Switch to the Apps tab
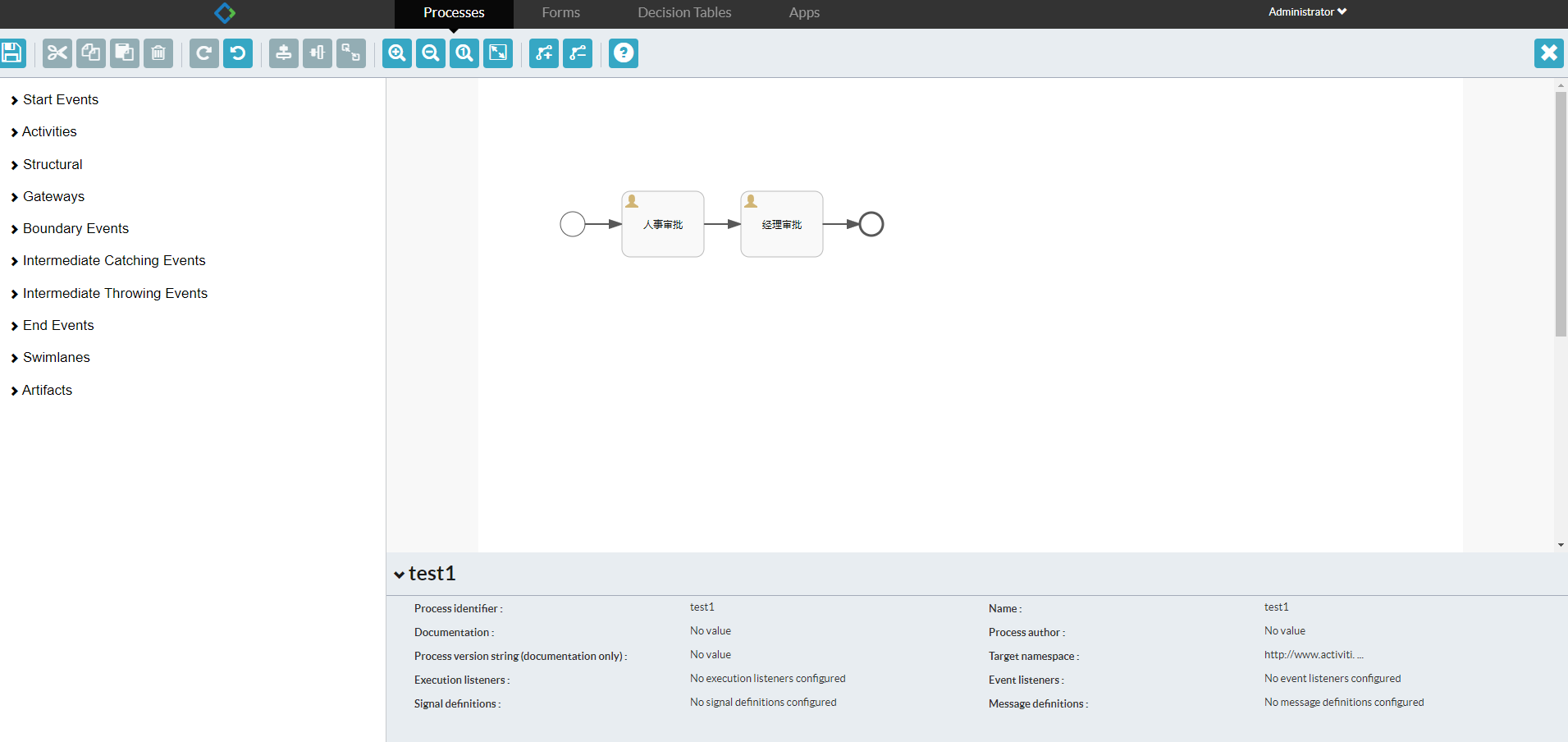Image resolution: width=1568 pixels, height=742 pixels. pyautogui.click(x=804, y=13)
